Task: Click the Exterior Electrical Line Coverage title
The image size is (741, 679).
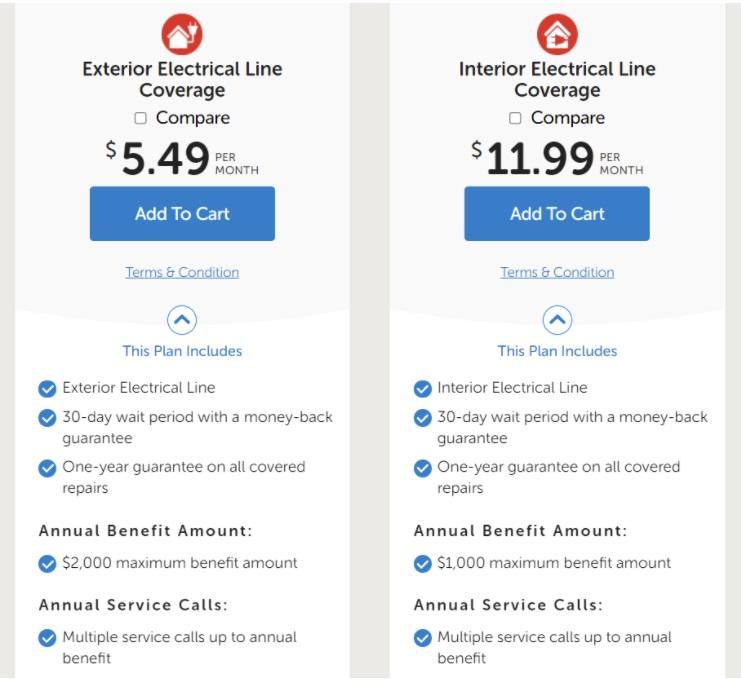Action: (x=182, y=80)
